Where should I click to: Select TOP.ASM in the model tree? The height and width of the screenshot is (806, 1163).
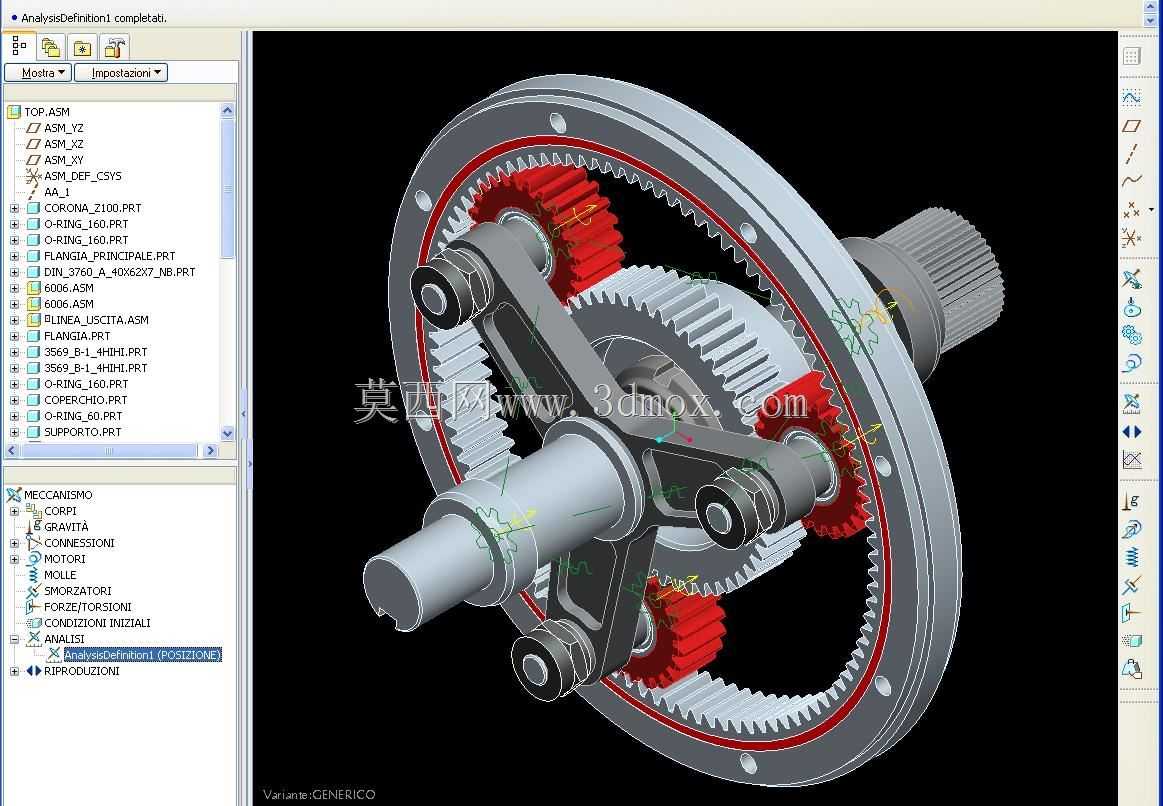pos(47,112)
